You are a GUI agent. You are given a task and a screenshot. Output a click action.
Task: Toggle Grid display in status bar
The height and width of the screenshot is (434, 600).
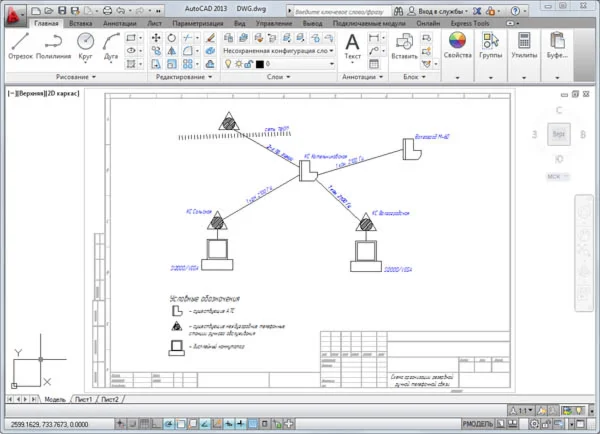(x=144, y=424)
